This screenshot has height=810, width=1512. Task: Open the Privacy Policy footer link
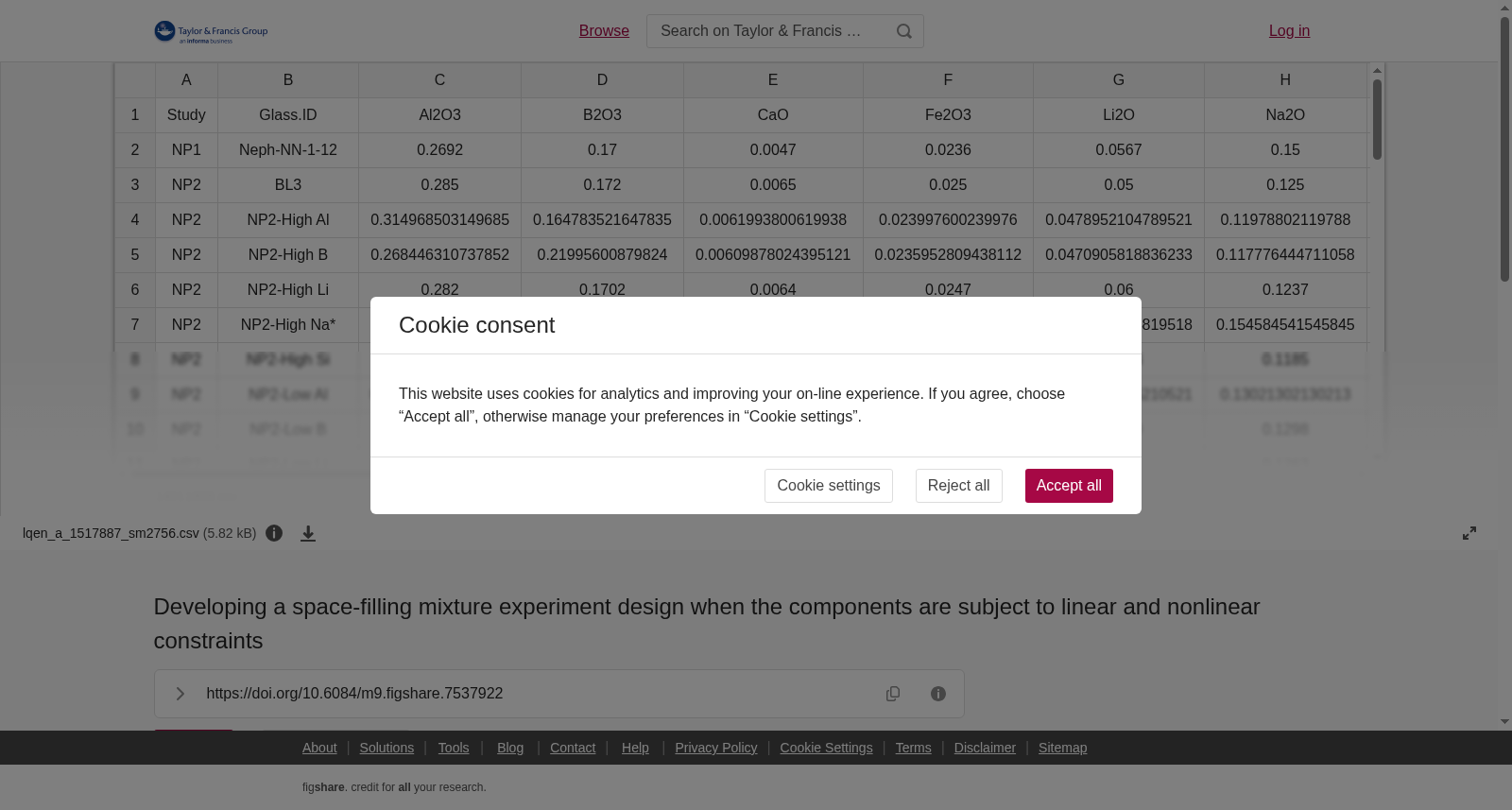(715, 748)
